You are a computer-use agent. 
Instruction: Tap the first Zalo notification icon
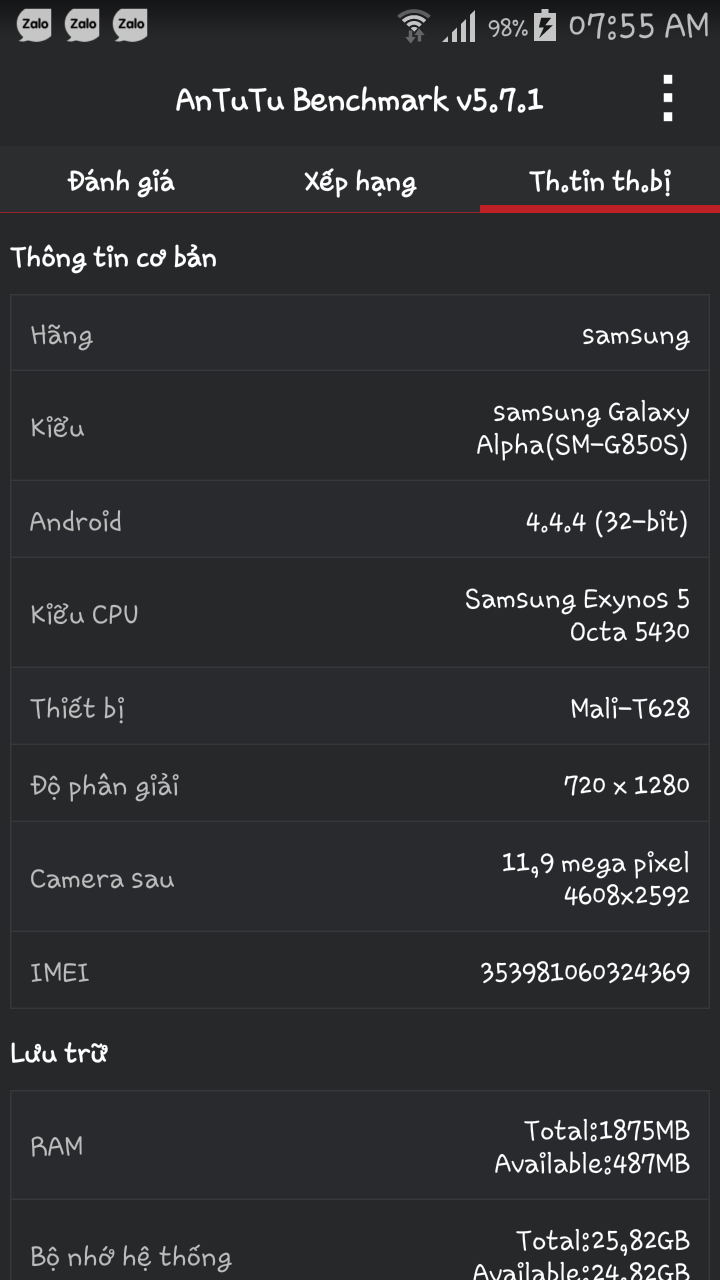click(x=35, y=25)
